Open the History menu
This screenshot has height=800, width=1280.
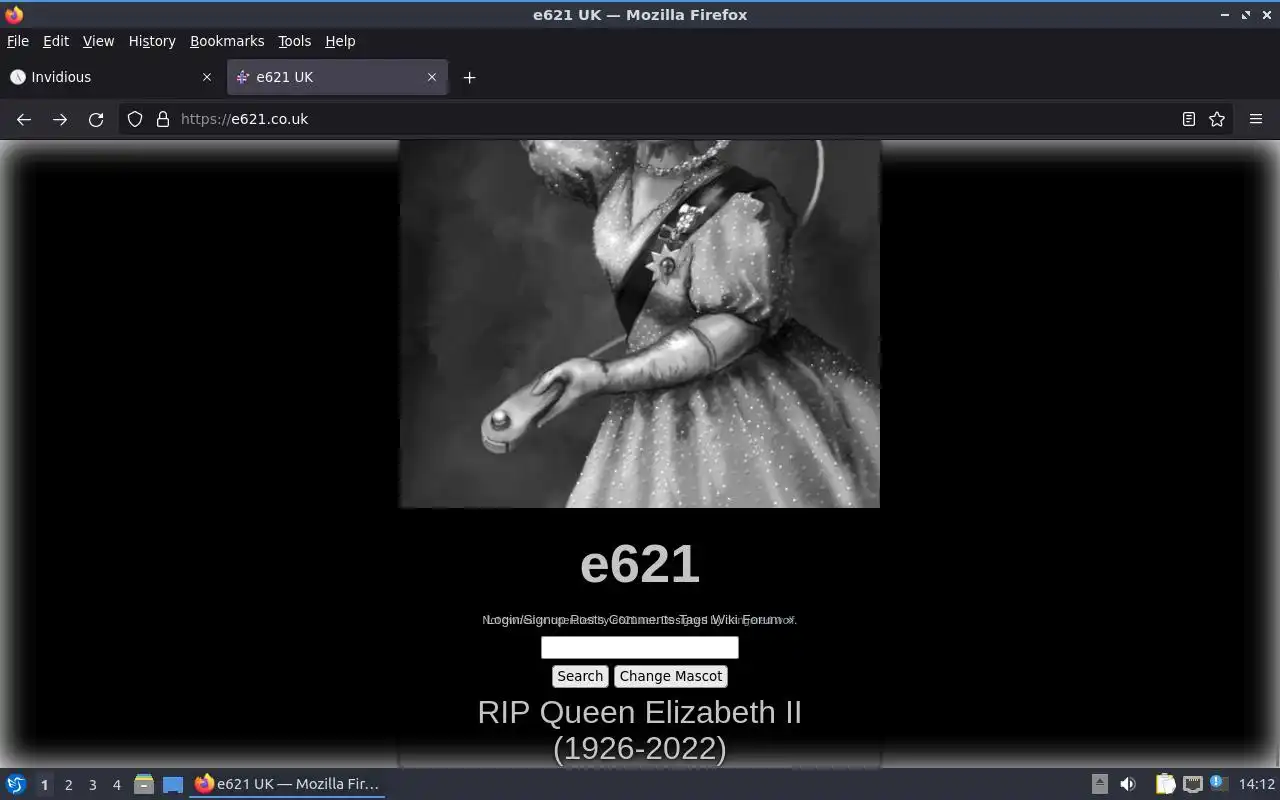point(152,41)
